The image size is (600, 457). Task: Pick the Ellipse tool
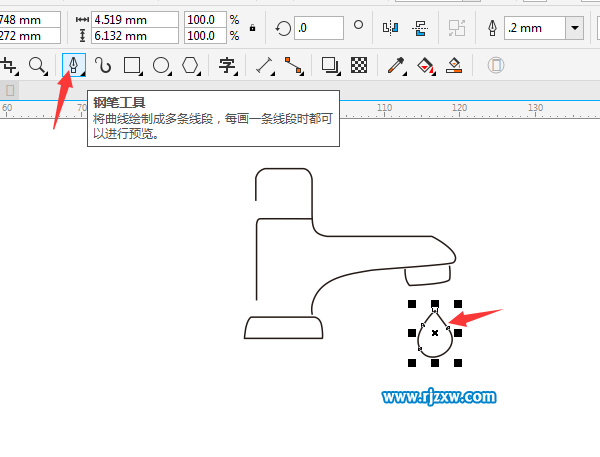[x=161, y=66]
